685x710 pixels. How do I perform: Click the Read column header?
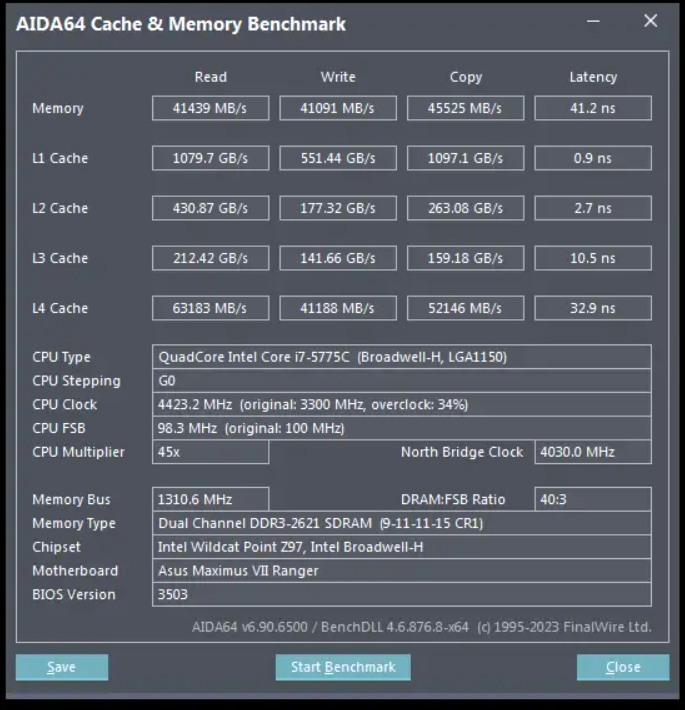coord(211,77)
